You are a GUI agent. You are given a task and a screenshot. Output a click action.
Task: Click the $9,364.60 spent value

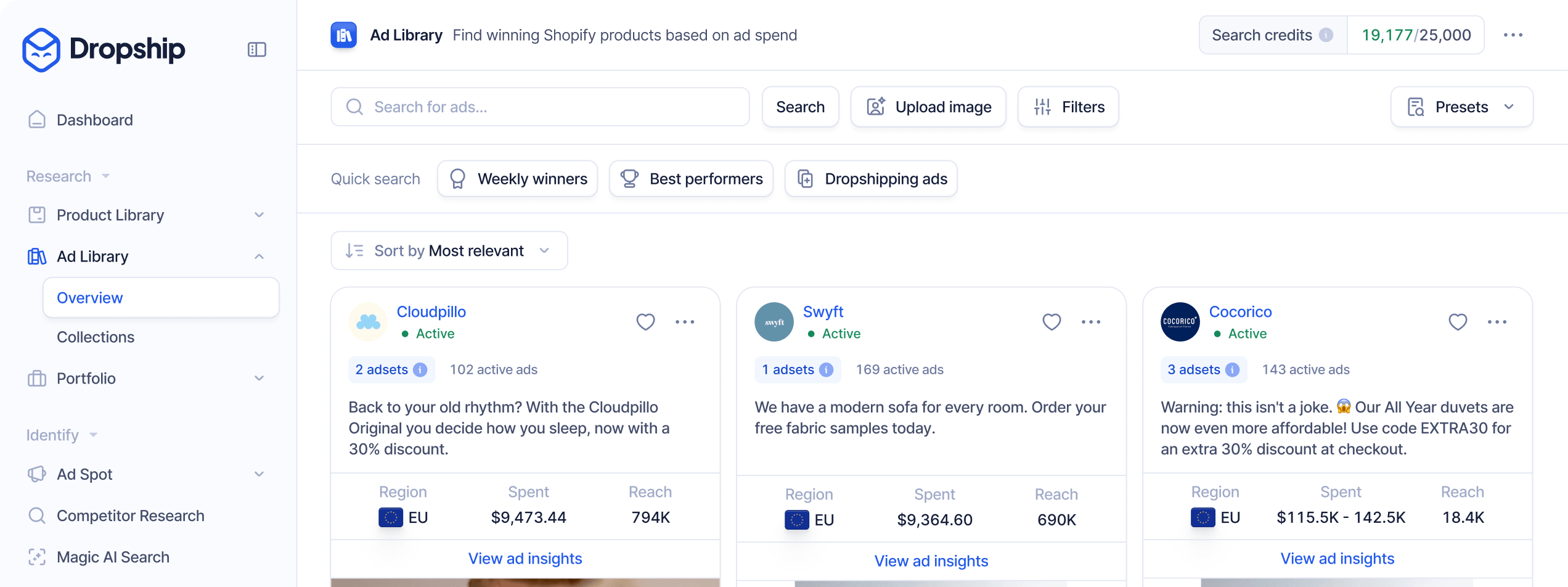pos(934,520)
